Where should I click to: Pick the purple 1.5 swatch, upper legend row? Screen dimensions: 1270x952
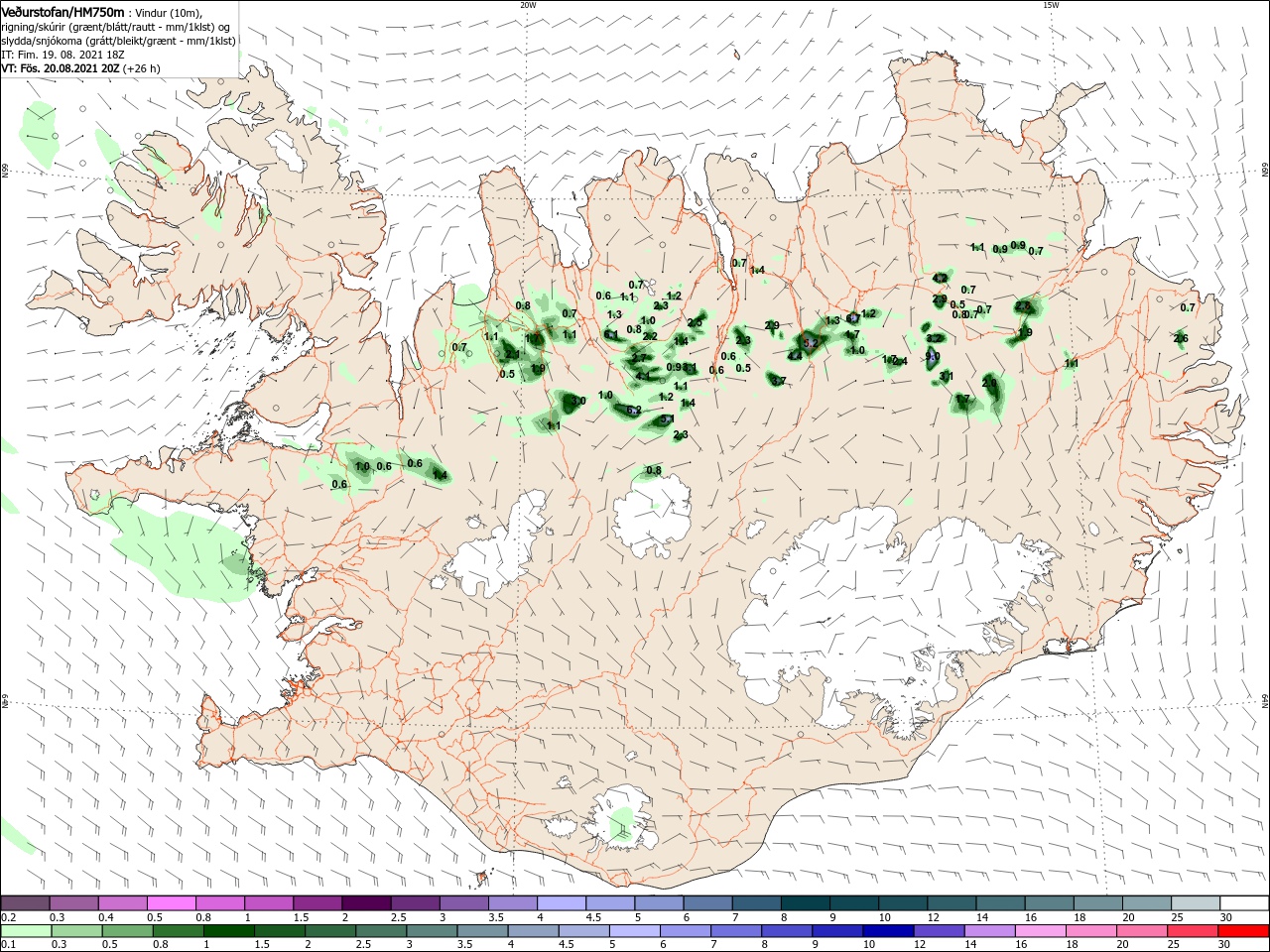click(x=317, y=902)
